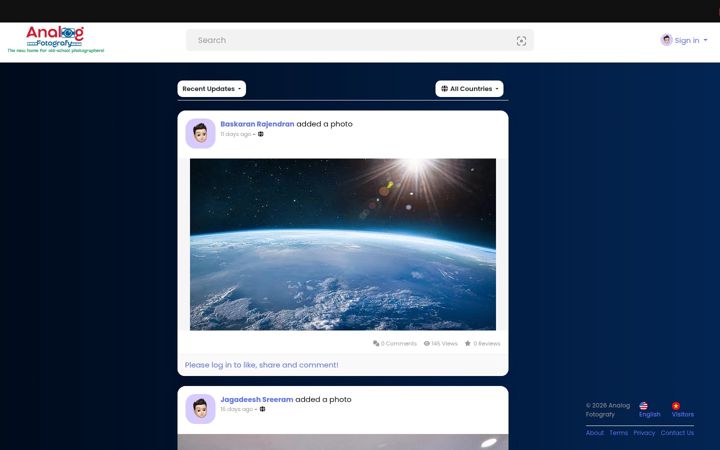This screenshot has width=720, height=450.
Task: Open Baskaran Rajendran's profile link
Action: [x=257, y=124]
